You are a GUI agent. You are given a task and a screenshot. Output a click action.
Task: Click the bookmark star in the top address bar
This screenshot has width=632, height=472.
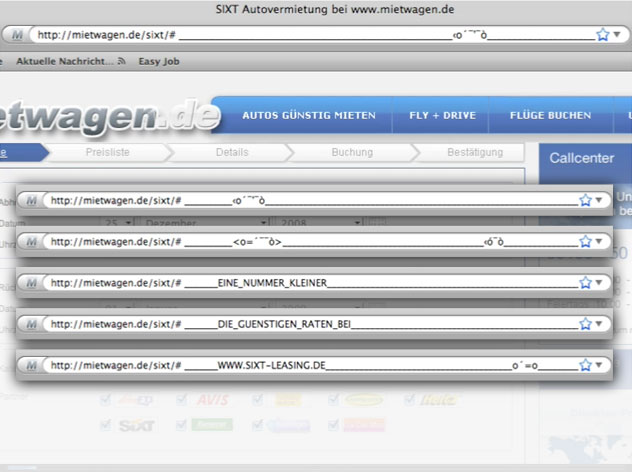click(602, 34)
